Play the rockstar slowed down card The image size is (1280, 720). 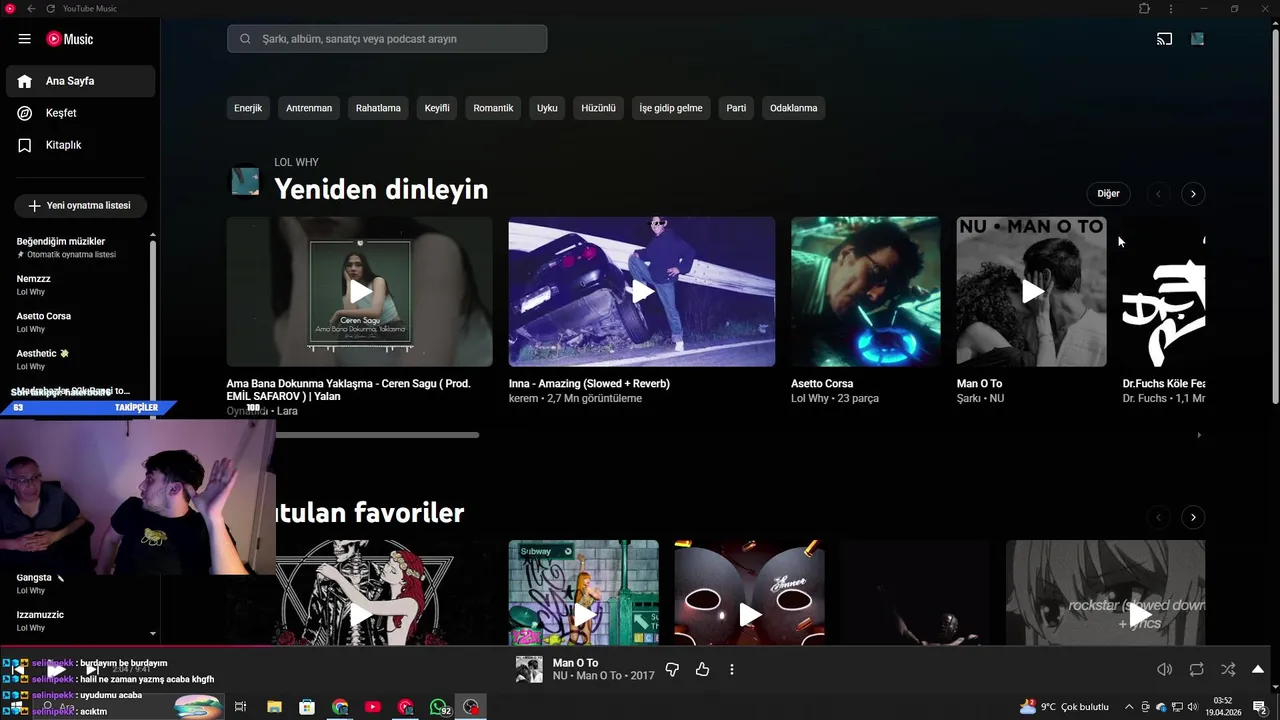pos(1106,592)
